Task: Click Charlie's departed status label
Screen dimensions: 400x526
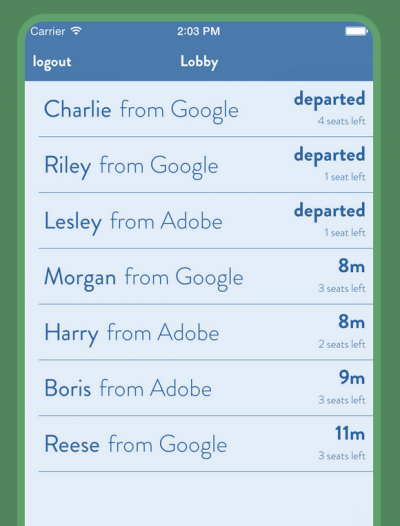Action: [x=330, y=100]
